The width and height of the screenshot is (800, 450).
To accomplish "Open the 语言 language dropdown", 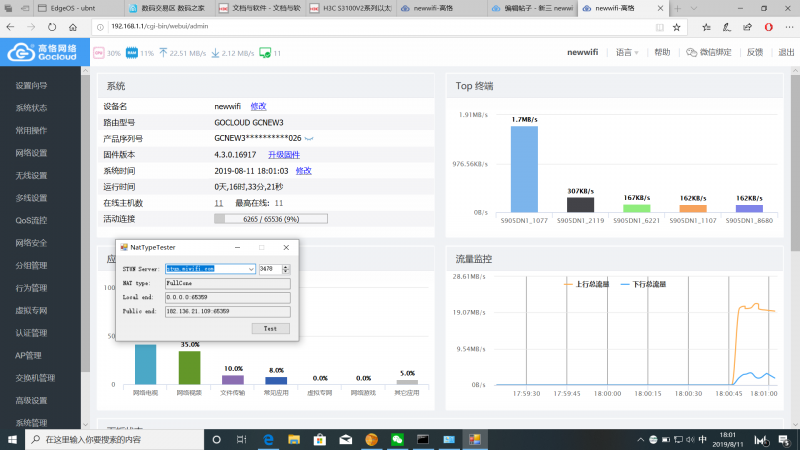I will tap(627, 53).
